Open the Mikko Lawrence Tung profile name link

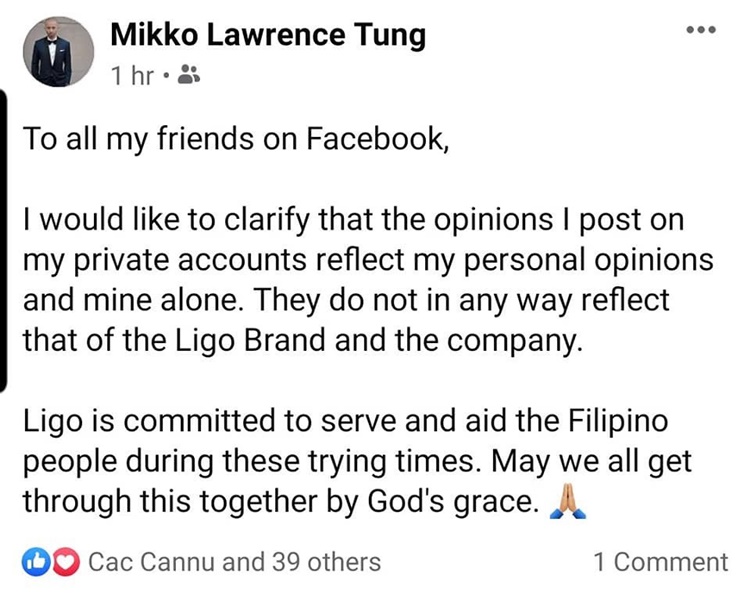pos(267,36)
